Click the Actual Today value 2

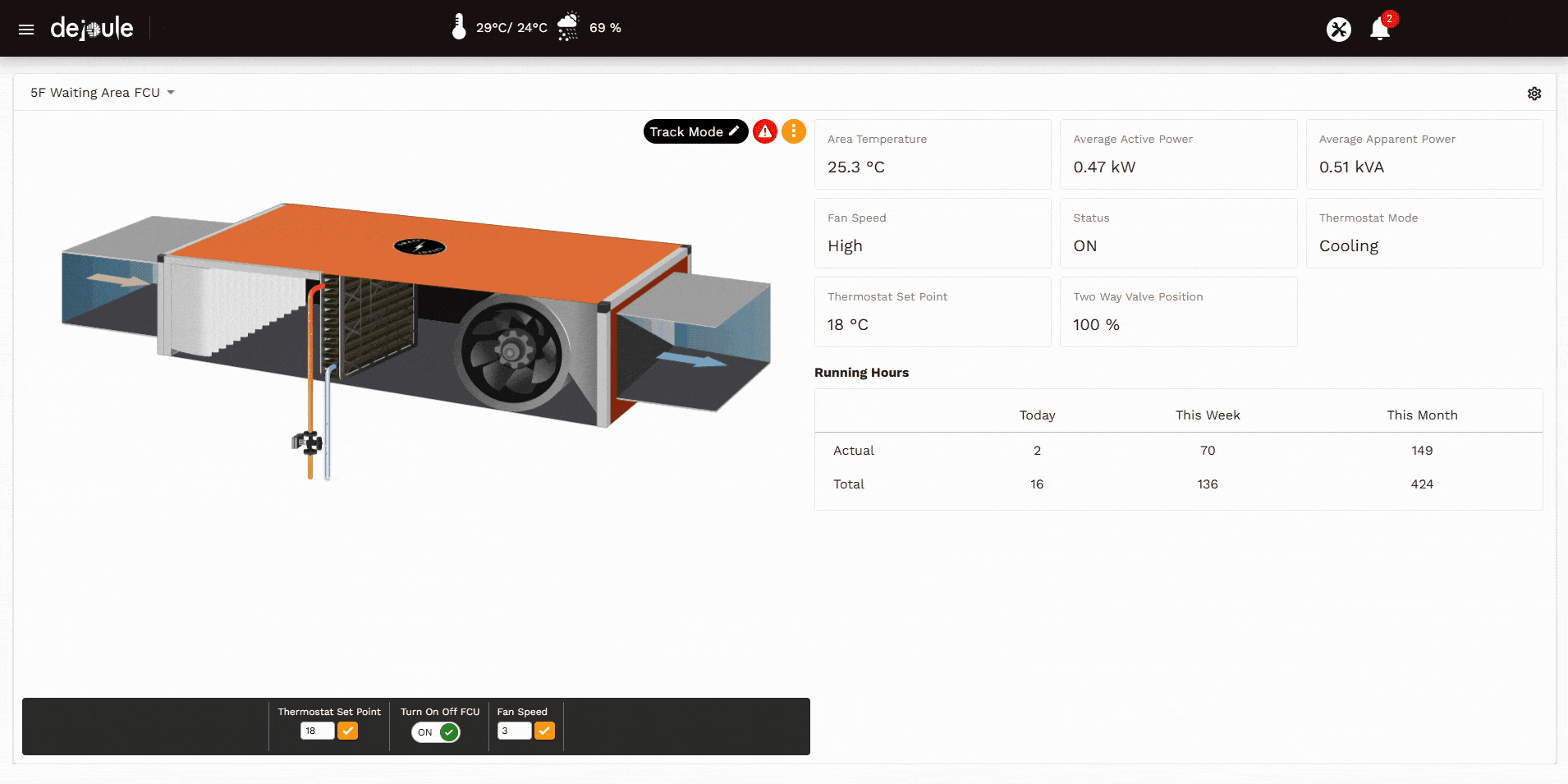[x=1037, y=451]
